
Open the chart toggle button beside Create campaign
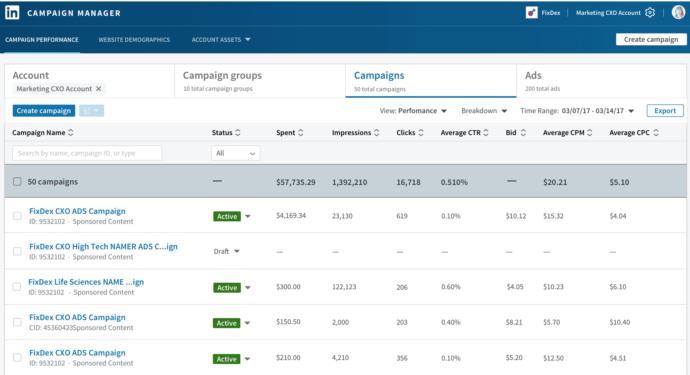[92, 110]
